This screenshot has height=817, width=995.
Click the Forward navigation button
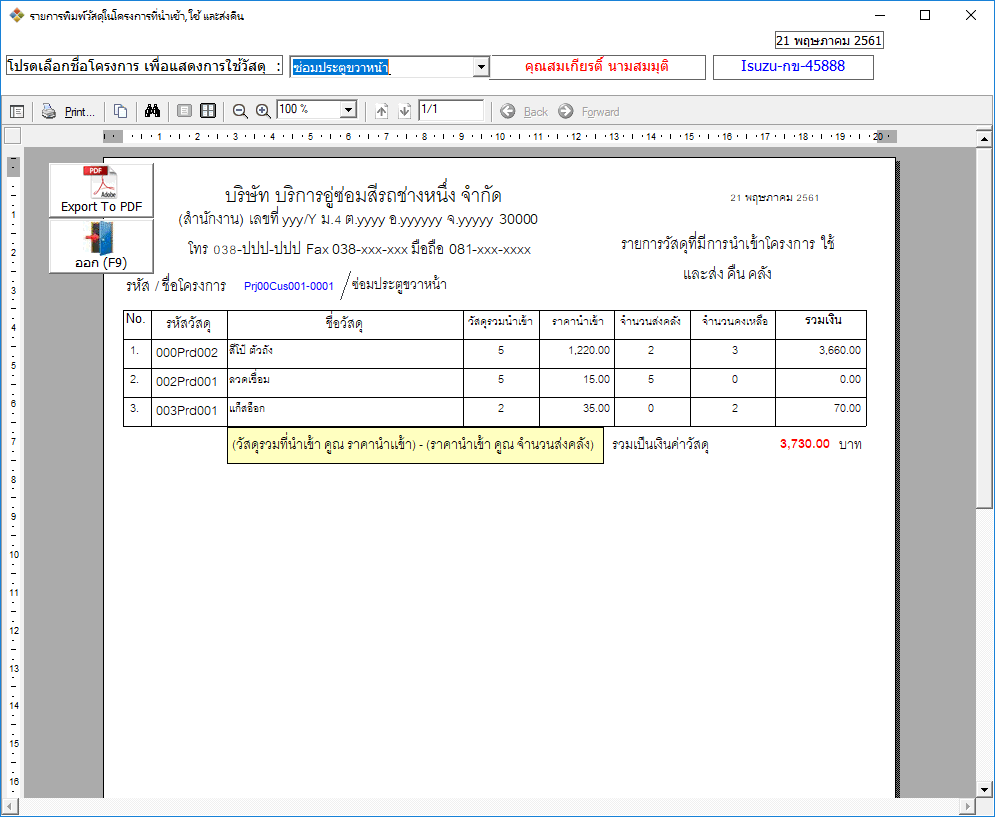pos(589,112)
